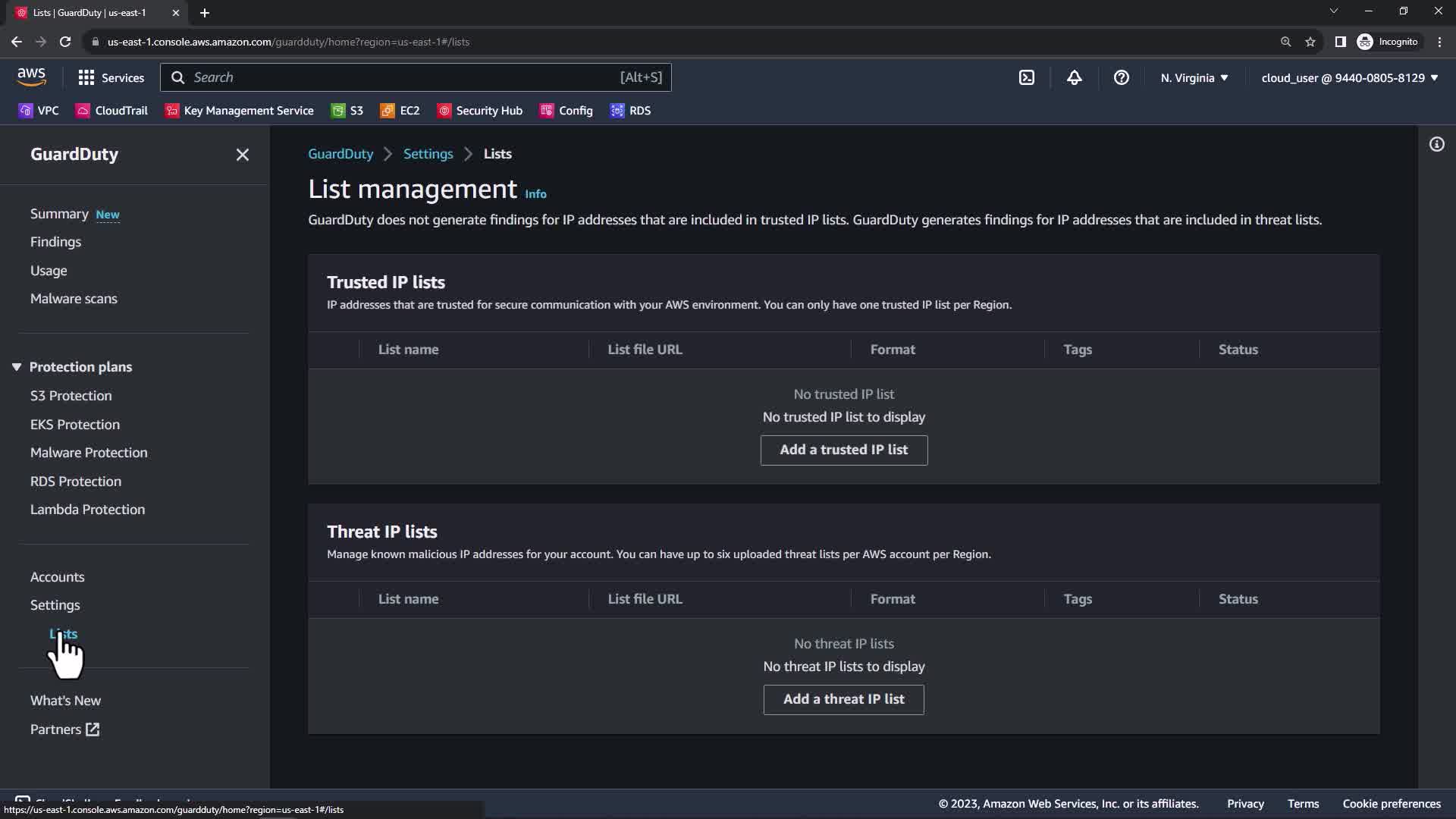This screenshot has height=819, width=1456.
Task: Expand the N. Virginia region dropdown
Action: click(1194, 77)
